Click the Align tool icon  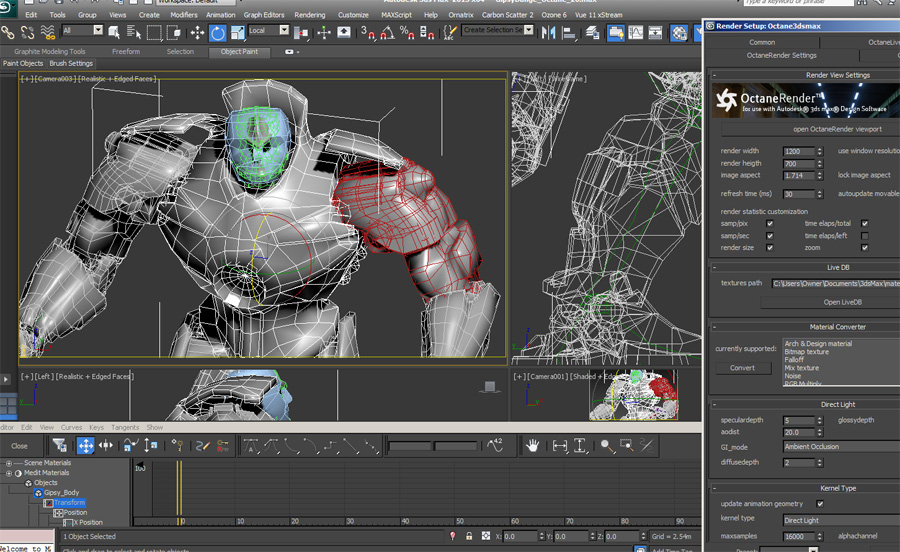569,33
